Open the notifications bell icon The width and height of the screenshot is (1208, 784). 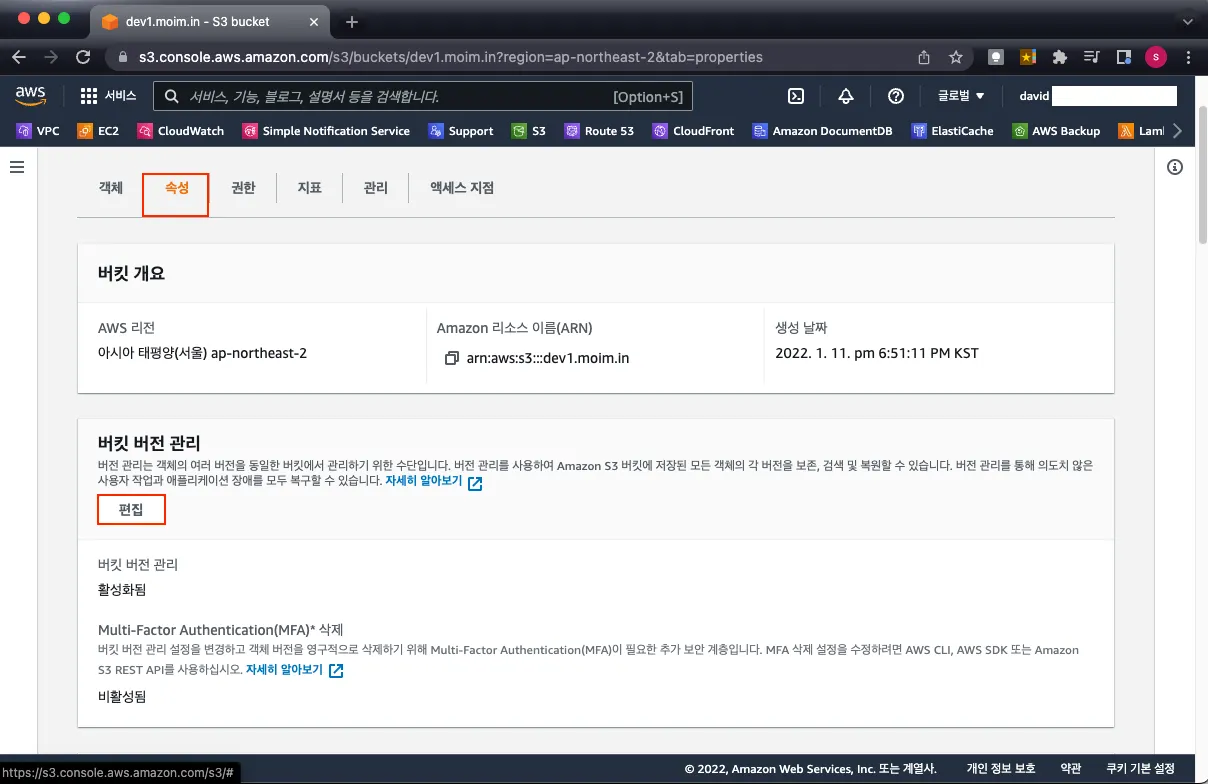click(x=846, y=96)
